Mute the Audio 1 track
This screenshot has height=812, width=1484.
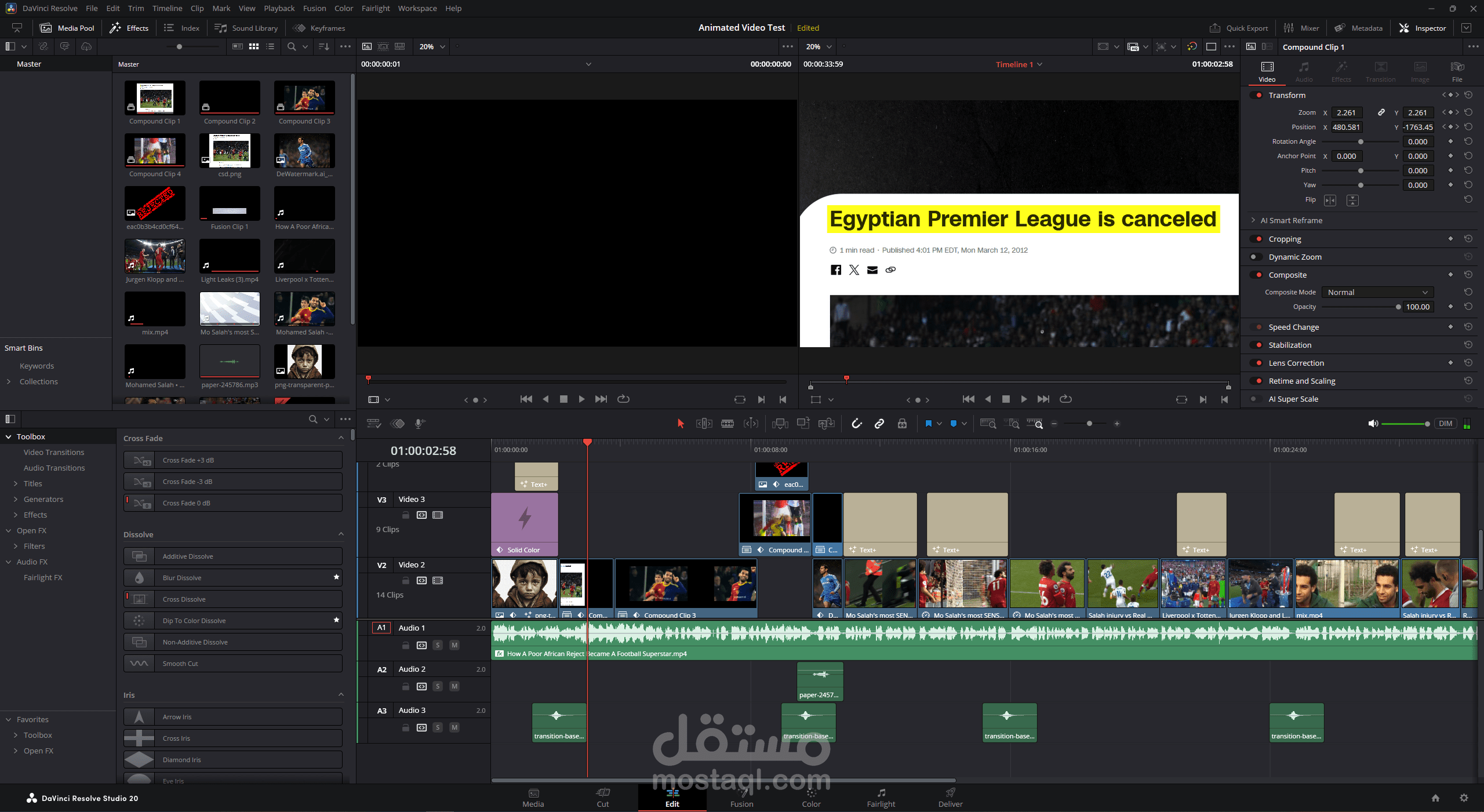pyautogui.click(x=454, y=645)
